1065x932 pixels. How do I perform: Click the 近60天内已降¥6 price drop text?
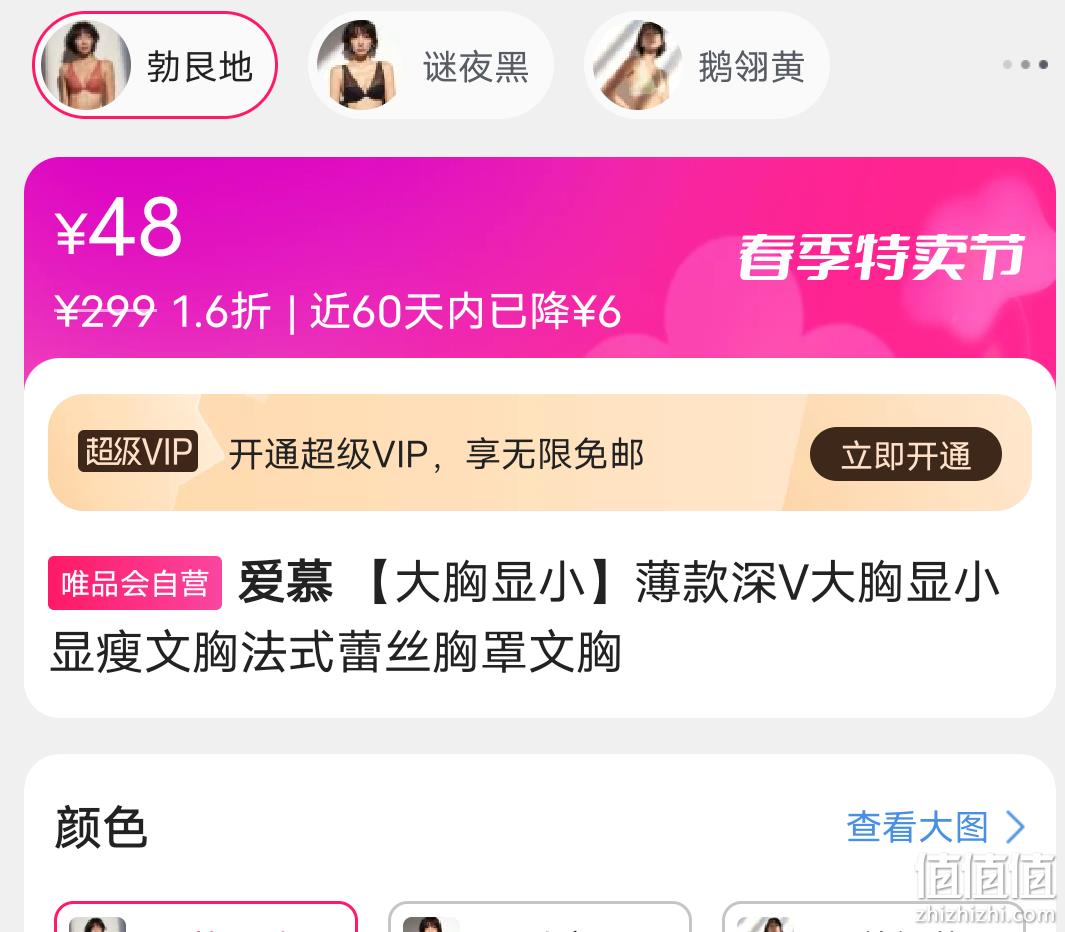tap(465, 312)
